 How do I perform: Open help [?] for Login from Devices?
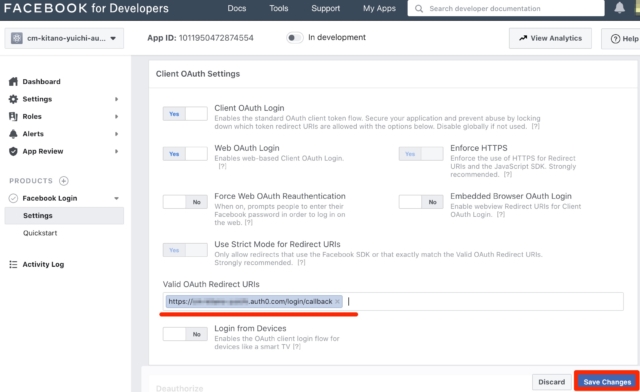point(296,347)
